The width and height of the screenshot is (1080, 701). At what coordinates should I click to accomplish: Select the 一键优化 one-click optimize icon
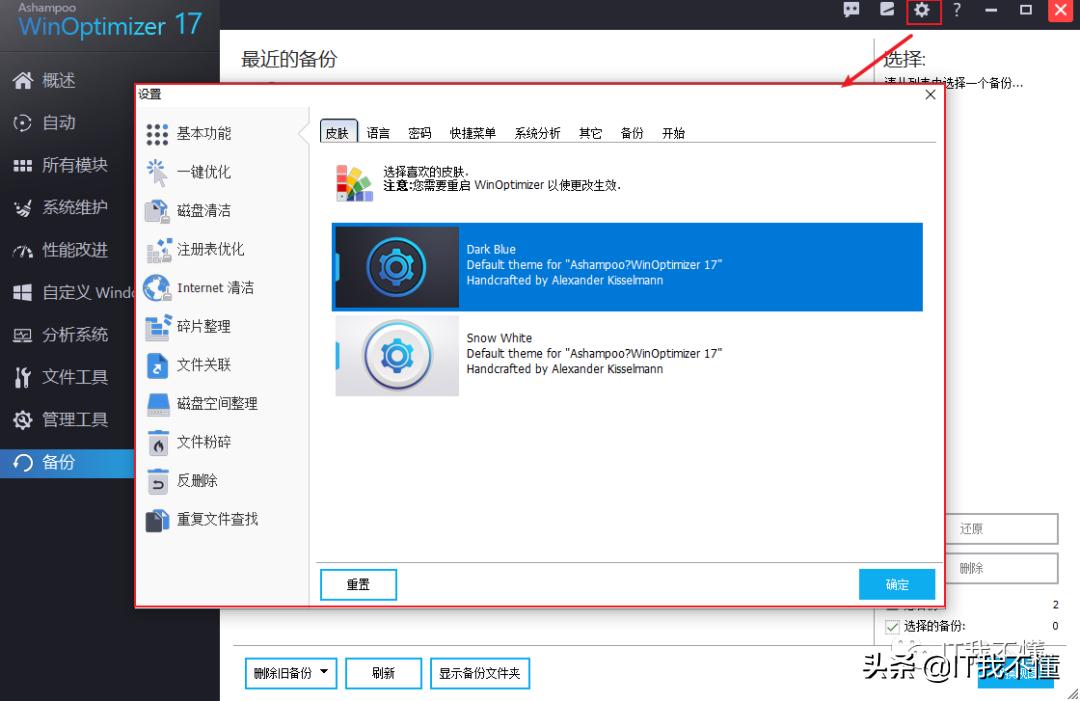pyautogui.click(x=158, y=172)
